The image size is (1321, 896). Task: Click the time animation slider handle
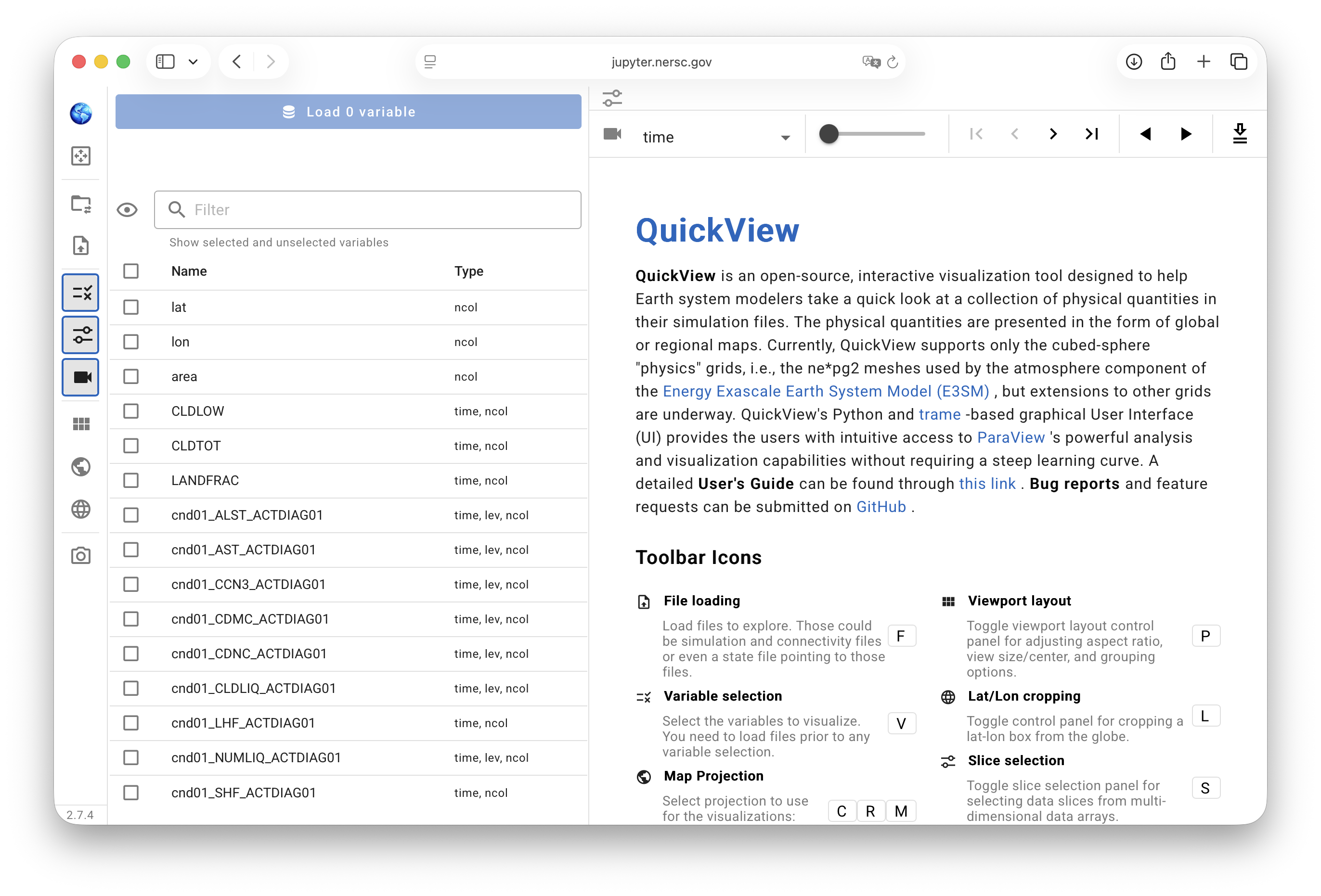(829, 134)
